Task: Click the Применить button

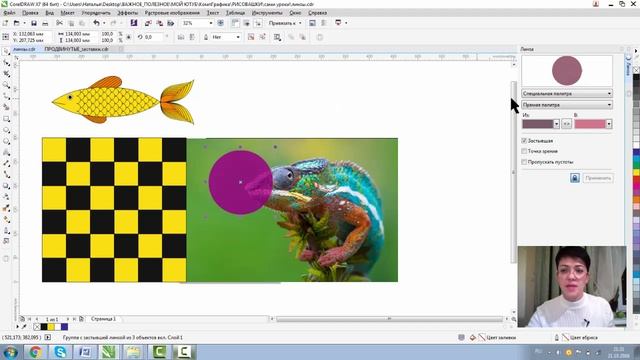Action: (598, 178)
